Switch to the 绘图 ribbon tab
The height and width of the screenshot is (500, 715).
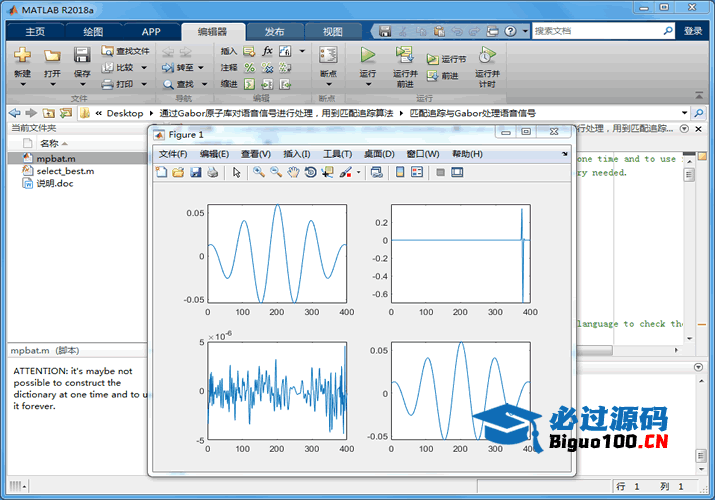point(92,31)
